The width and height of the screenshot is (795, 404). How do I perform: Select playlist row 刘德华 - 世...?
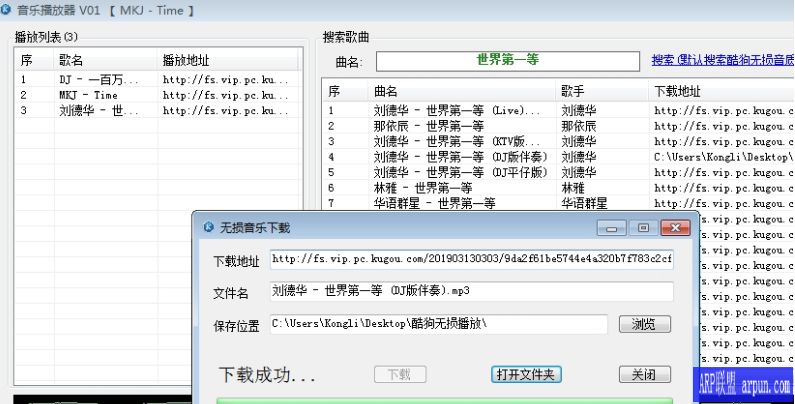pos(158,110)
